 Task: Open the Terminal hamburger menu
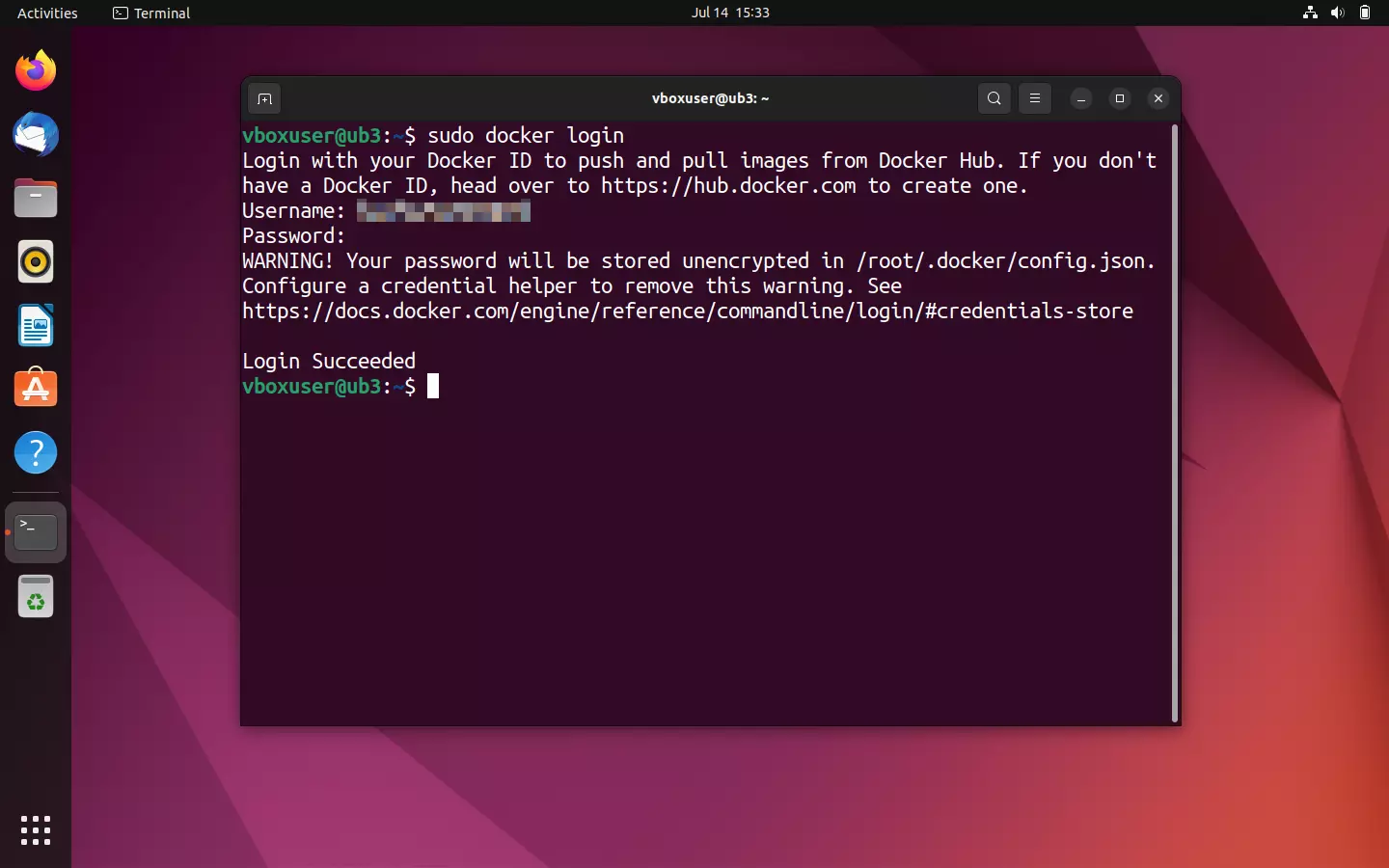point(1034,98)
